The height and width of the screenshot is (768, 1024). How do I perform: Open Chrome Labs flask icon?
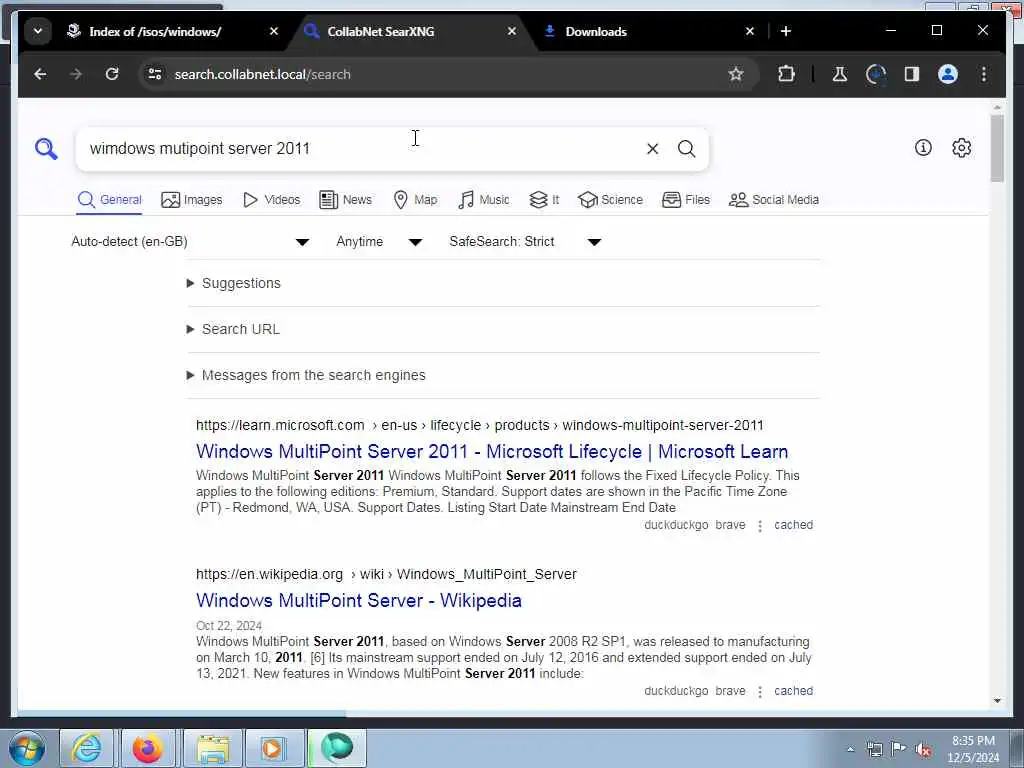(840, 74)
